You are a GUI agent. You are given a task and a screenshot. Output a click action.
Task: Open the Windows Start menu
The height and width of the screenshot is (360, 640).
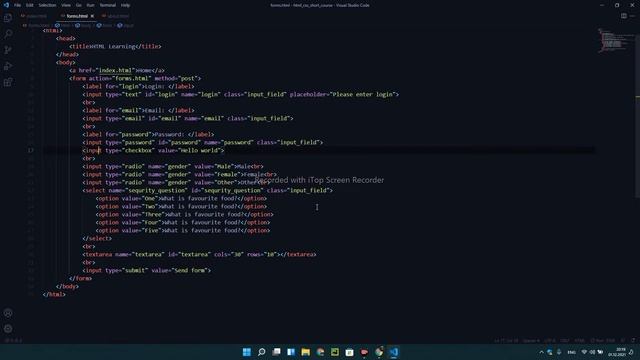(247, 352)
